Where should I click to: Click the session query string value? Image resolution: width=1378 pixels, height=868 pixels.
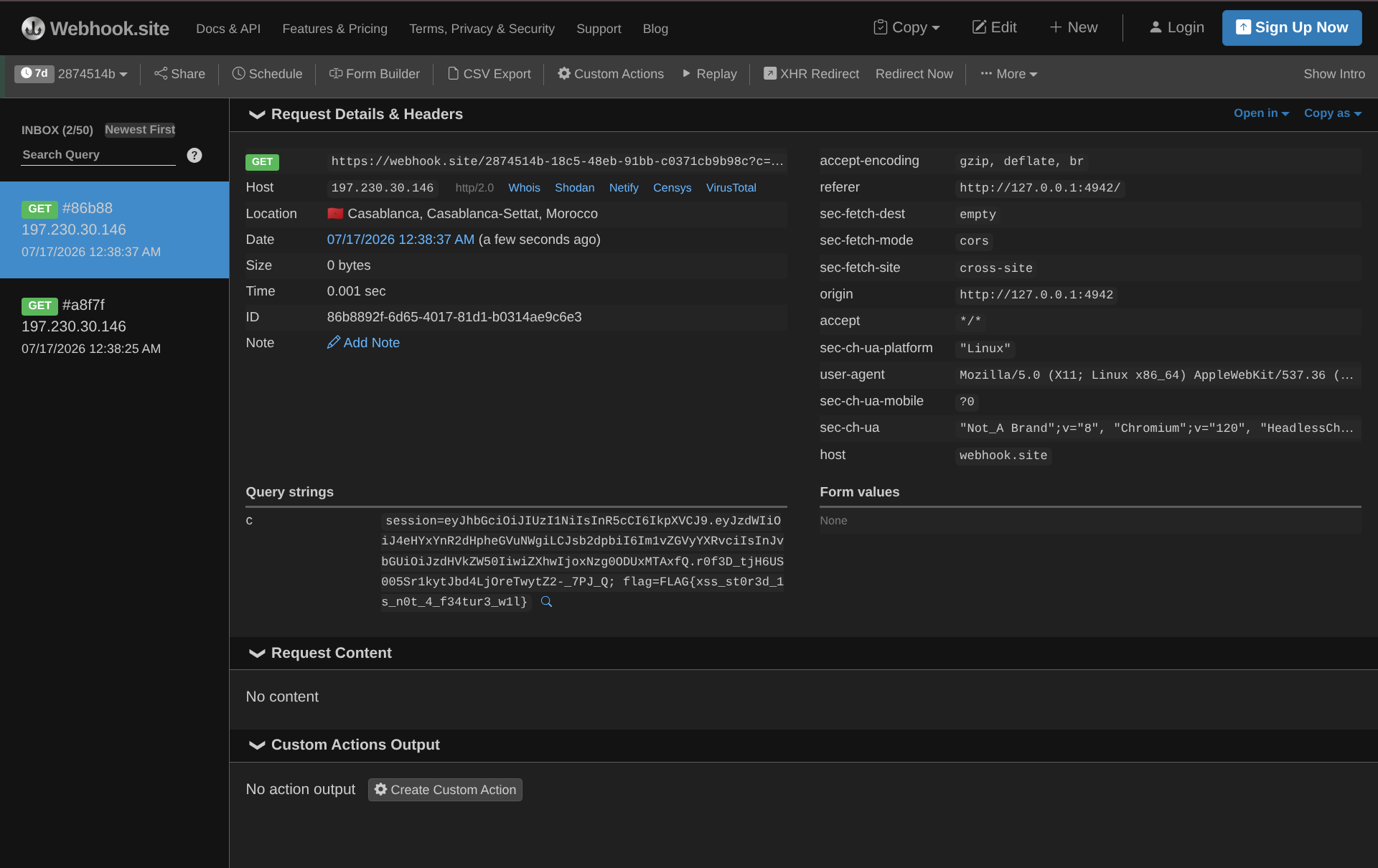(582, 561)
